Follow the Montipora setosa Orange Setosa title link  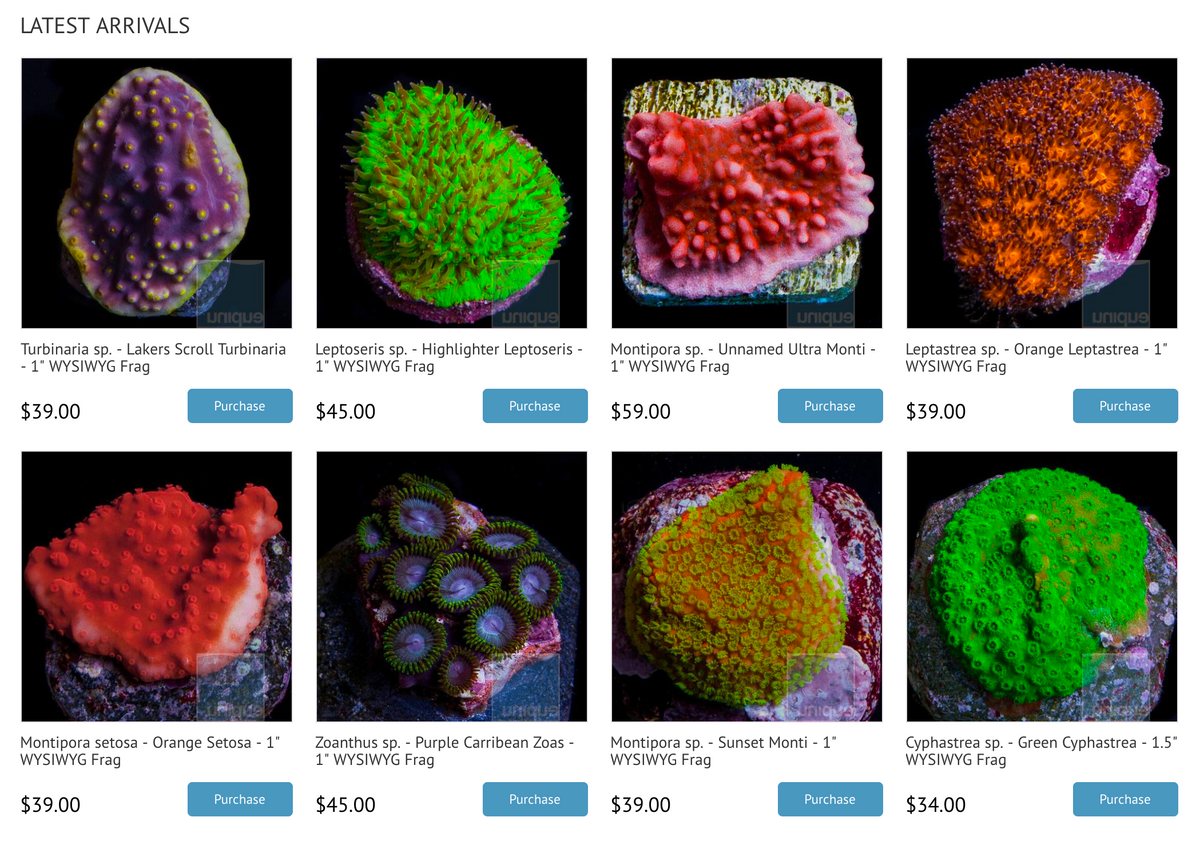click(150, 751)
